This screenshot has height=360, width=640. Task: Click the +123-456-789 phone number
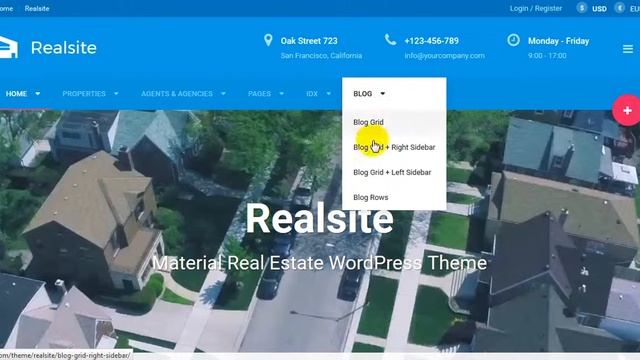point(431,41)
